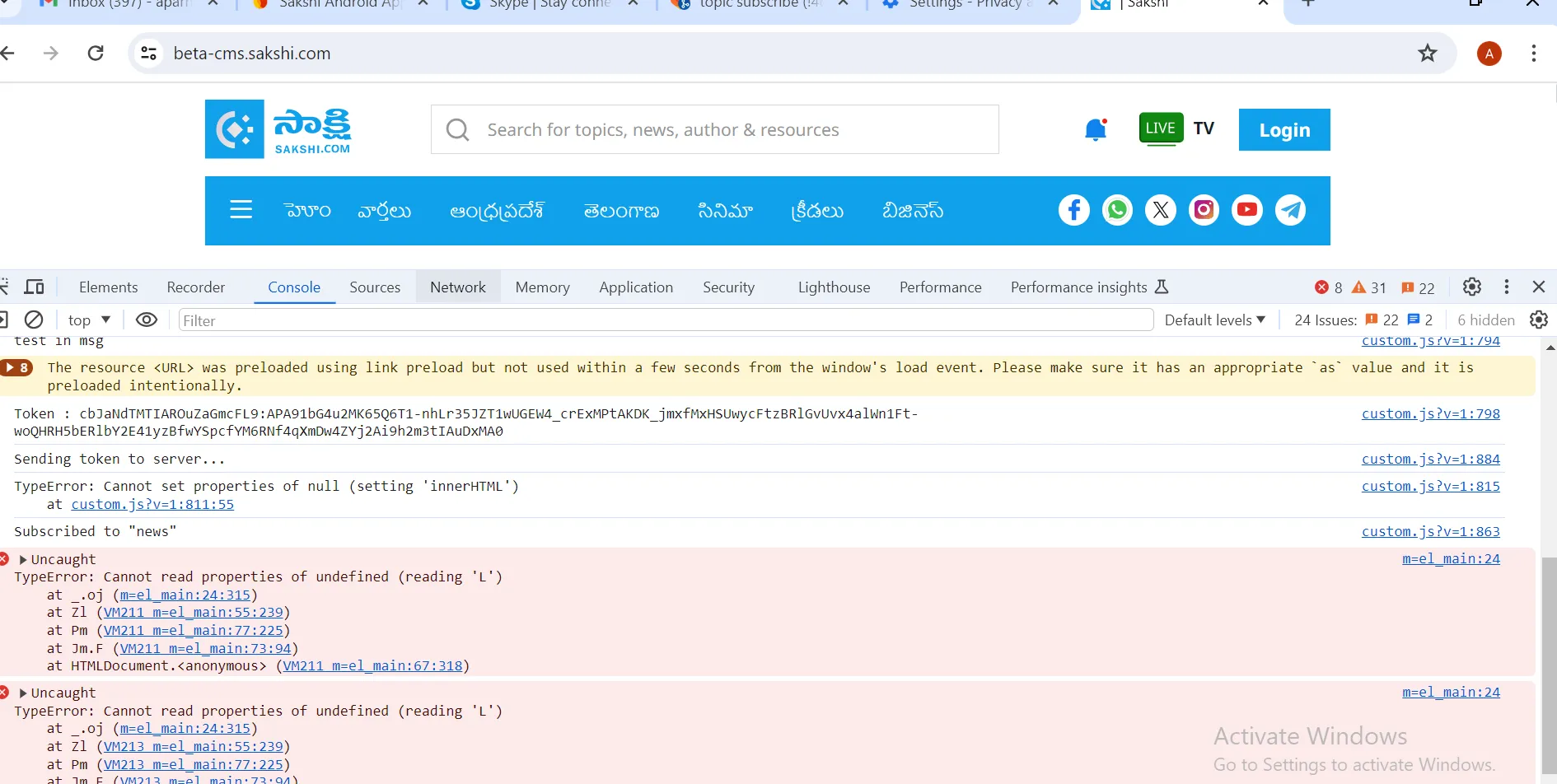Switch to Sources tab
The height and width of the screenshot is (784, 1557).
click(375, 287)
